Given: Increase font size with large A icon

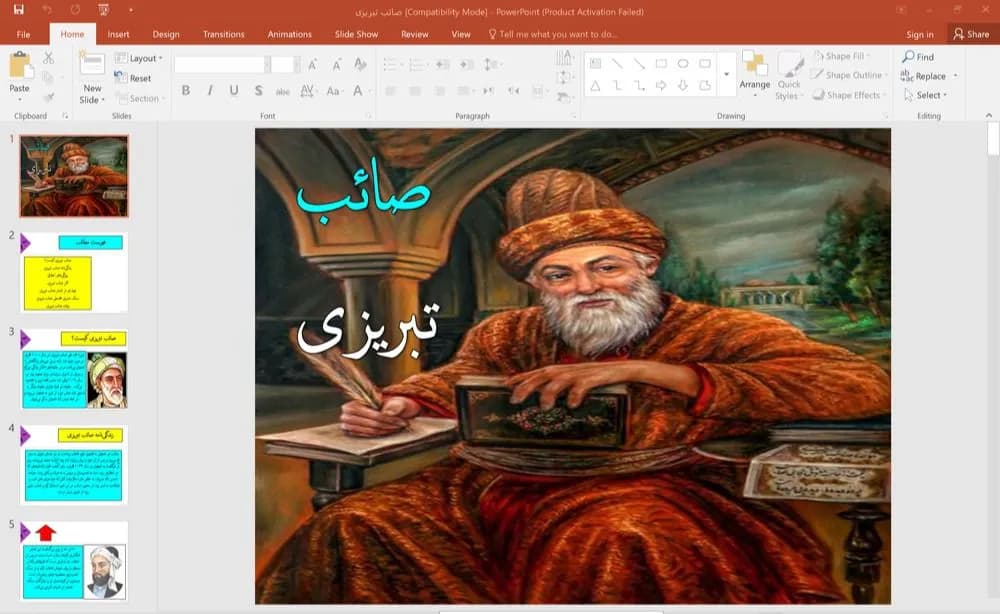Looking at the screenshot, I should pos(312,64).
